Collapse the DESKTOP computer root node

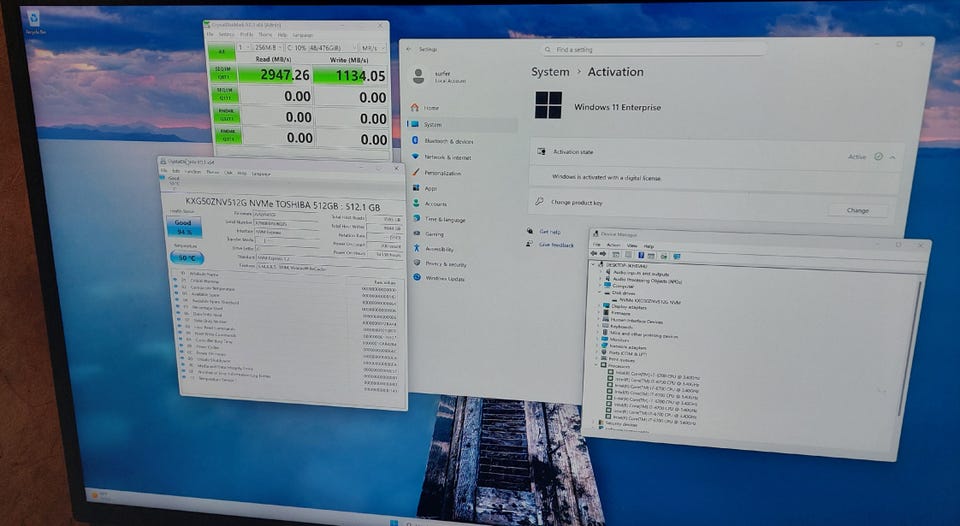tap(593, 265)
